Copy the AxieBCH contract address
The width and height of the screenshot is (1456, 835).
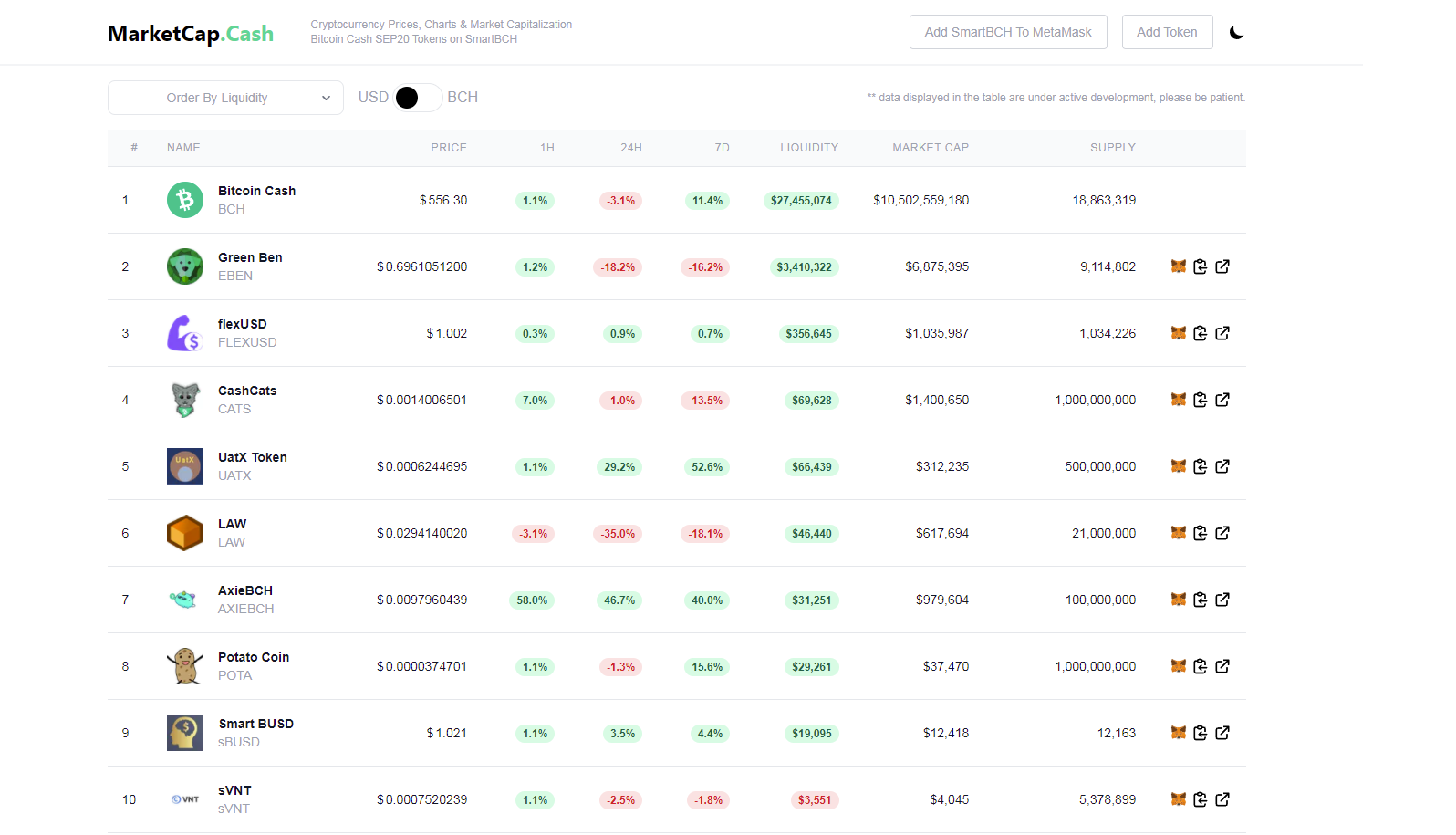coord(1201,600)
